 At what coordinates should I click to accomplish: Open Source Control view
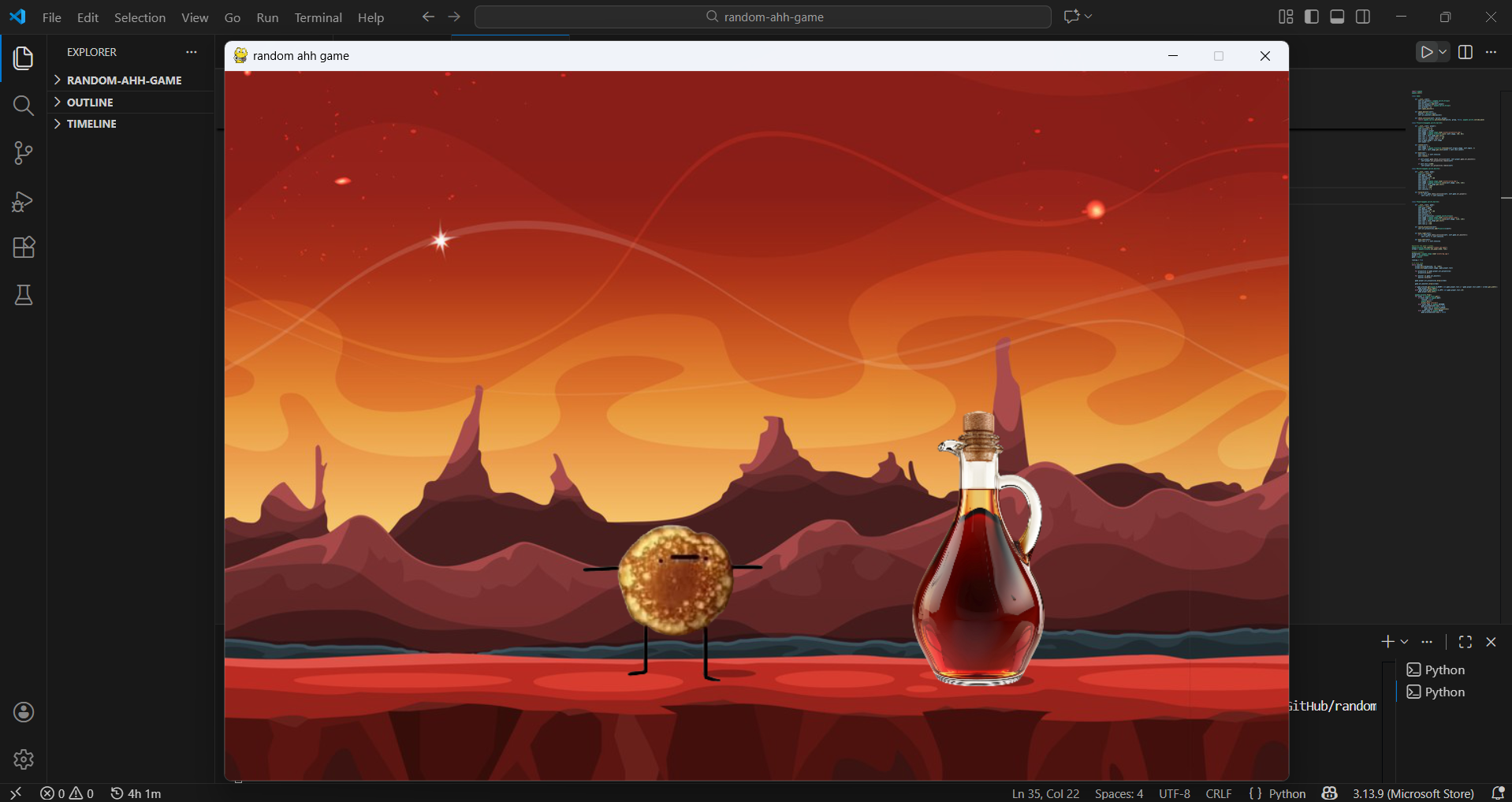24,153
